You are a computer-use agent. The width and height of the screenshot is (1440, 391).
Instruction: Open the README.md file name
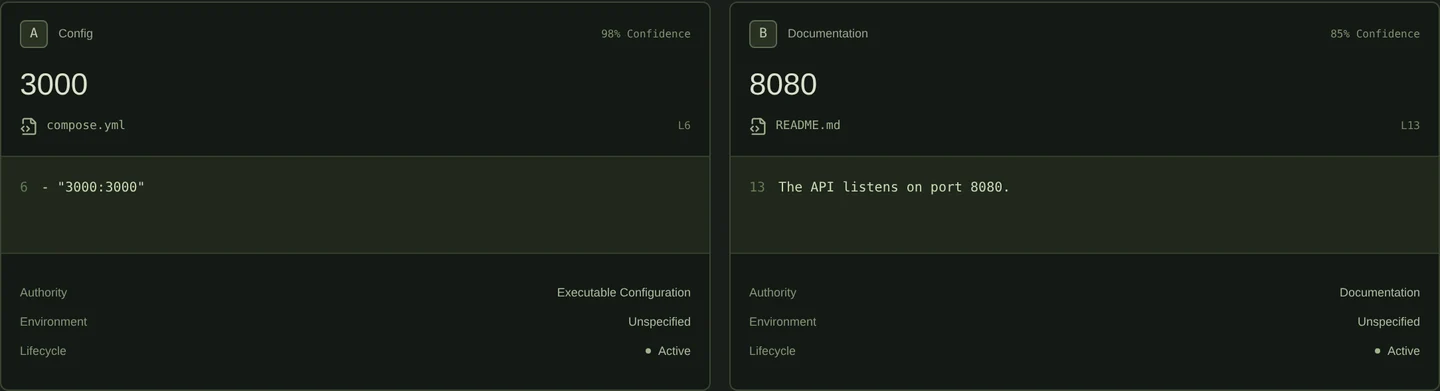808,125
